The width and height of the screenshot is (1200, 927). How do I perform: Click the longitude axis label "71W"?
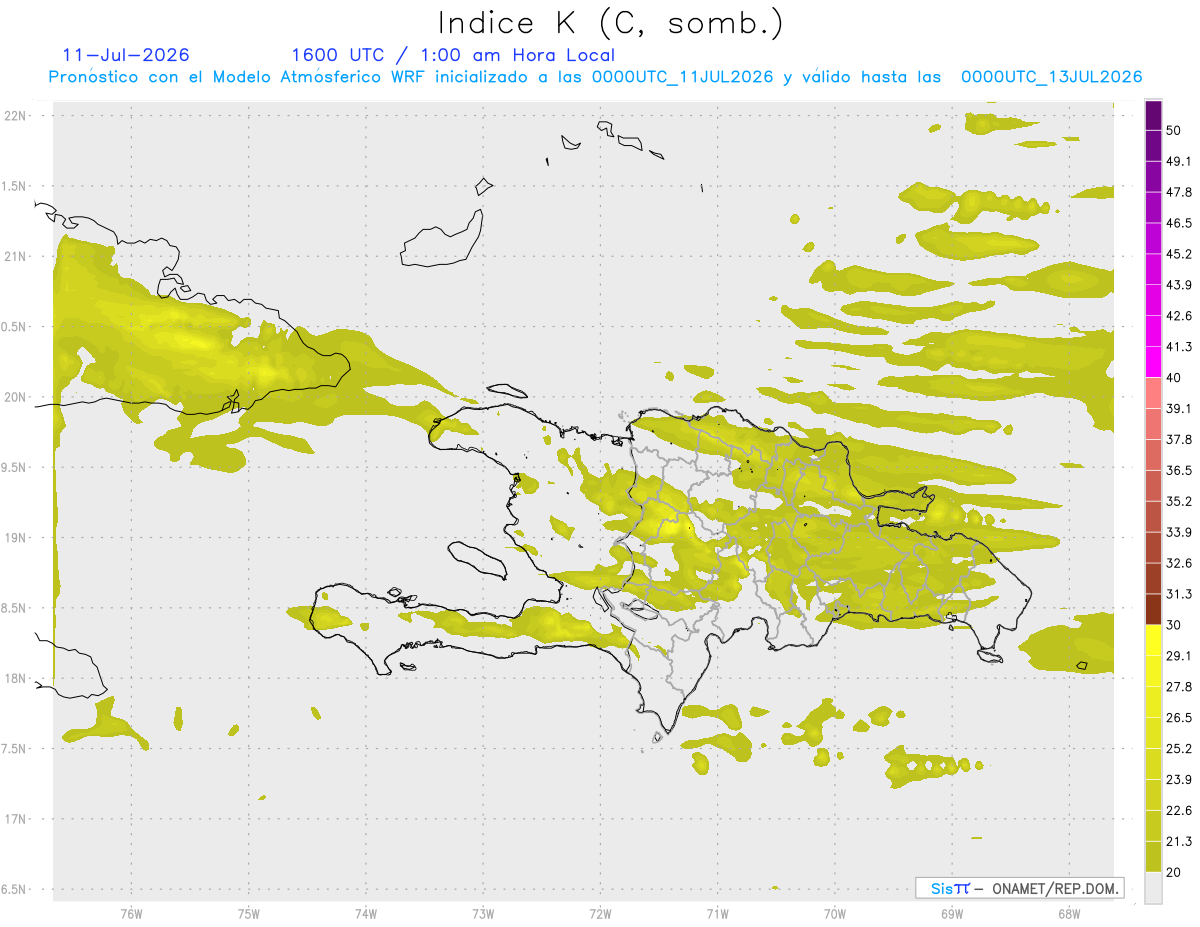pos(717,914)
